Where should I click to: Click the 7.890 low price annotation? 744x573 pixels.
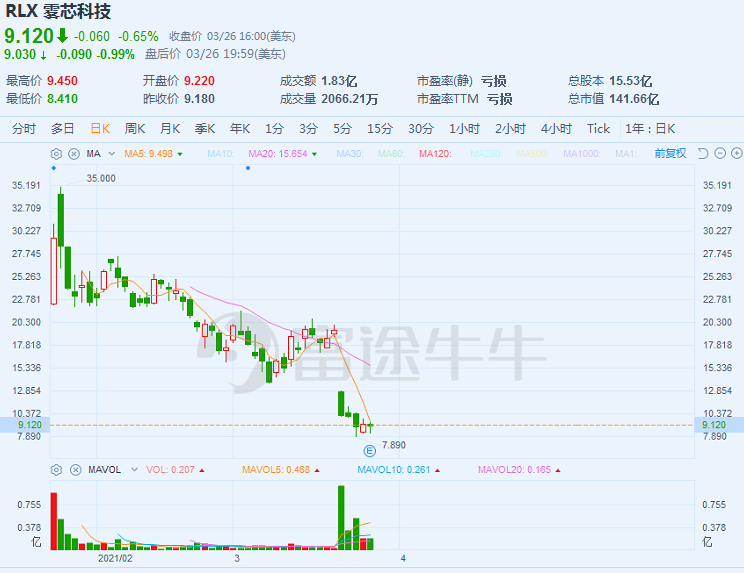[x=394, y=445]
